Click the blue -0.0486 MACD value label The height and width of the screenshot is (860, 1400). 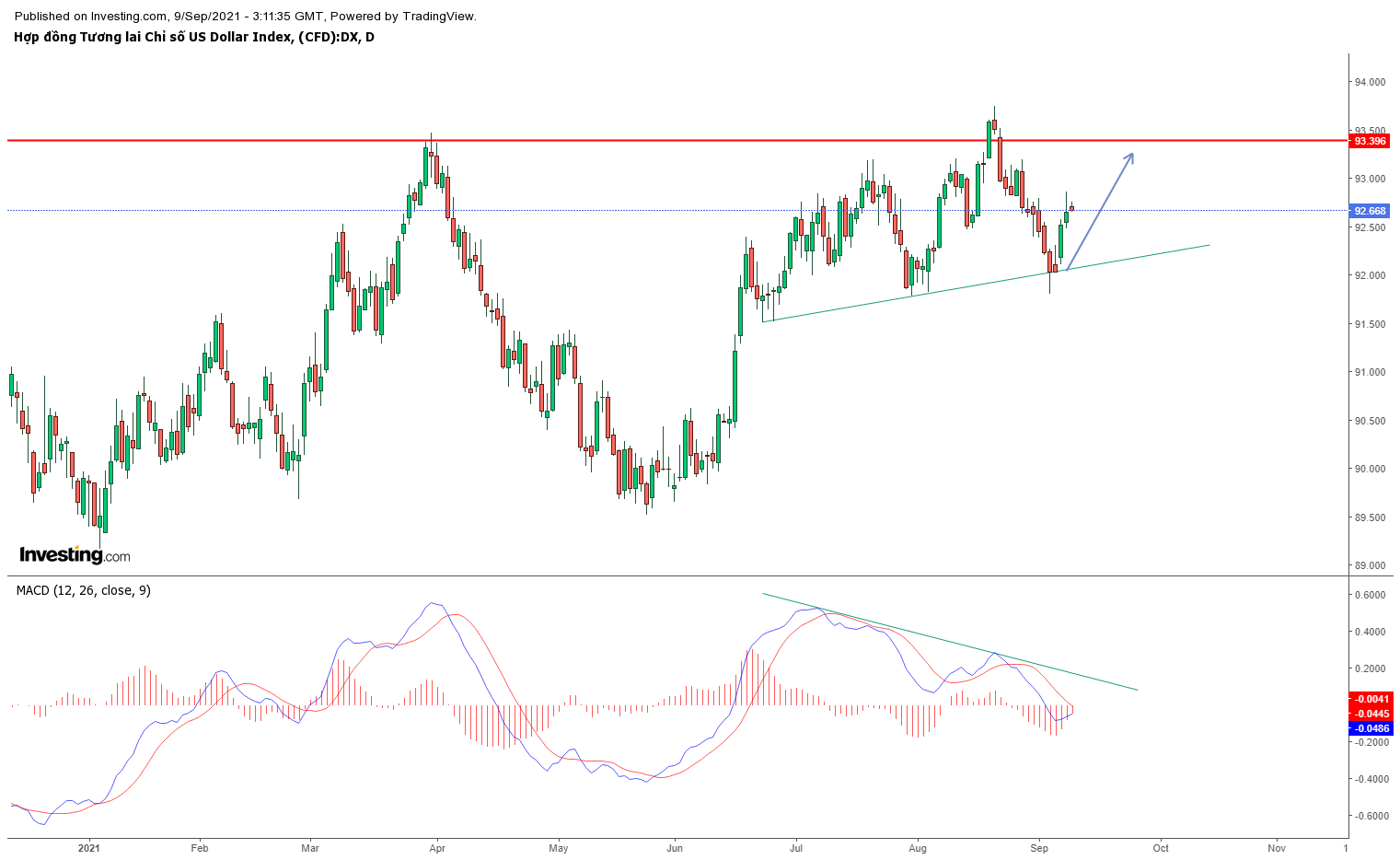coord(1371,728)
